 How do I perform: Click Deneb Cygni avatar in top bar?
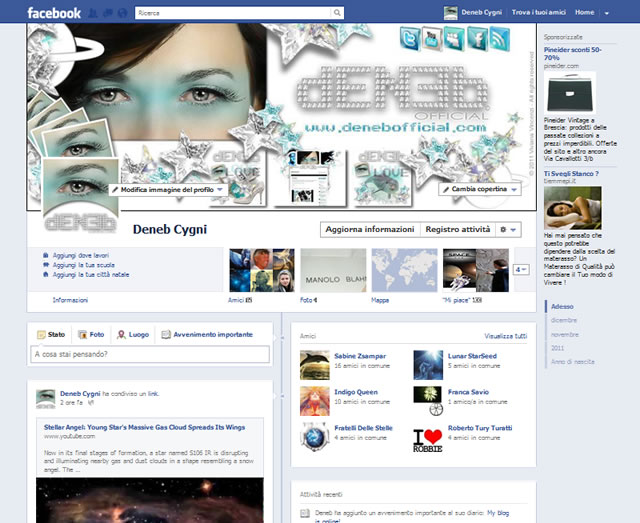click(451, 13)
